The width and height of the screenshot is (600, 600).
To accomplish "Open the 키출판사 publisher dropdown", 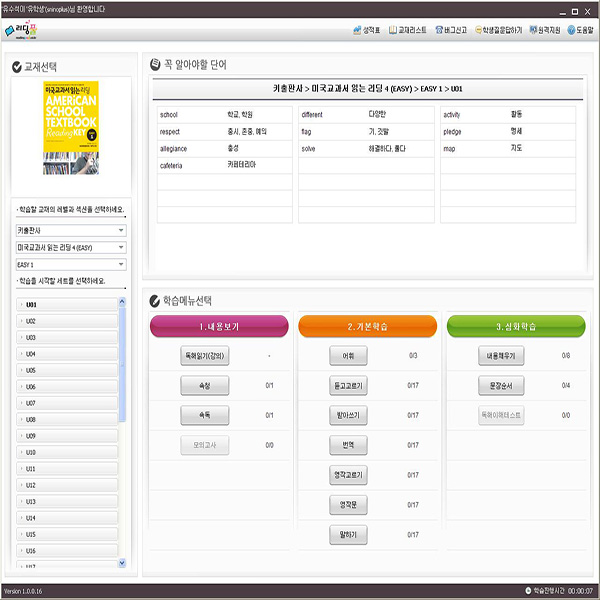I will click(70, 230).
